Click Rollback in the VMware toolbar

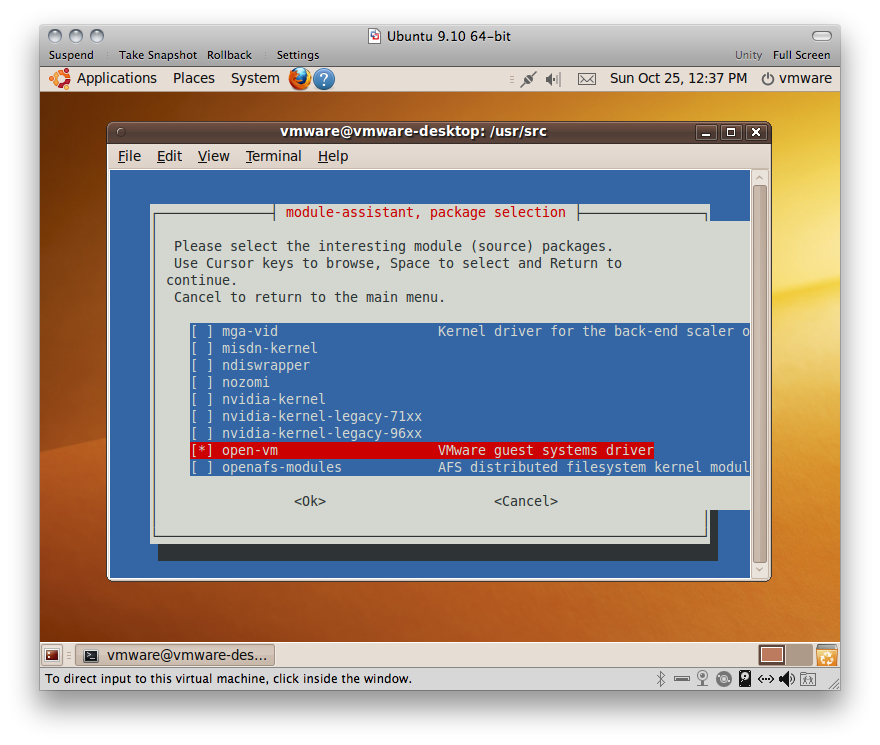point(229,55)
